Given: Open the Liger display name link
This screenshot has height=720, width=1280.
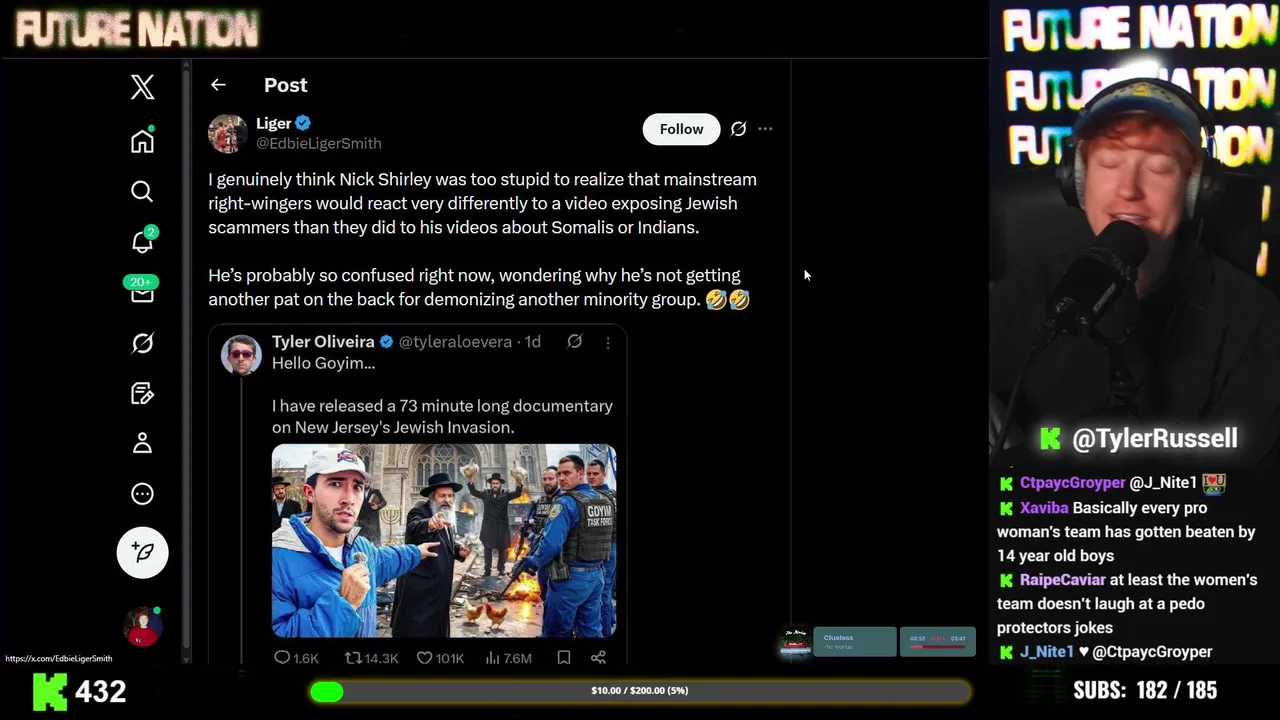Looking at the screenshot, I should pos(273,123).
